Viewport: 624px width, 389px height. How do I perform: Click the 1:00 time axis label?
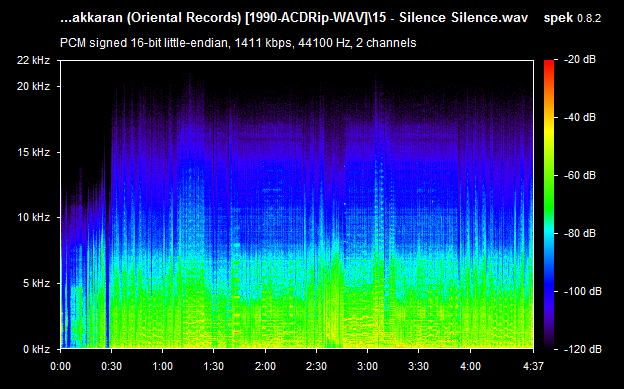coord(162,366)
